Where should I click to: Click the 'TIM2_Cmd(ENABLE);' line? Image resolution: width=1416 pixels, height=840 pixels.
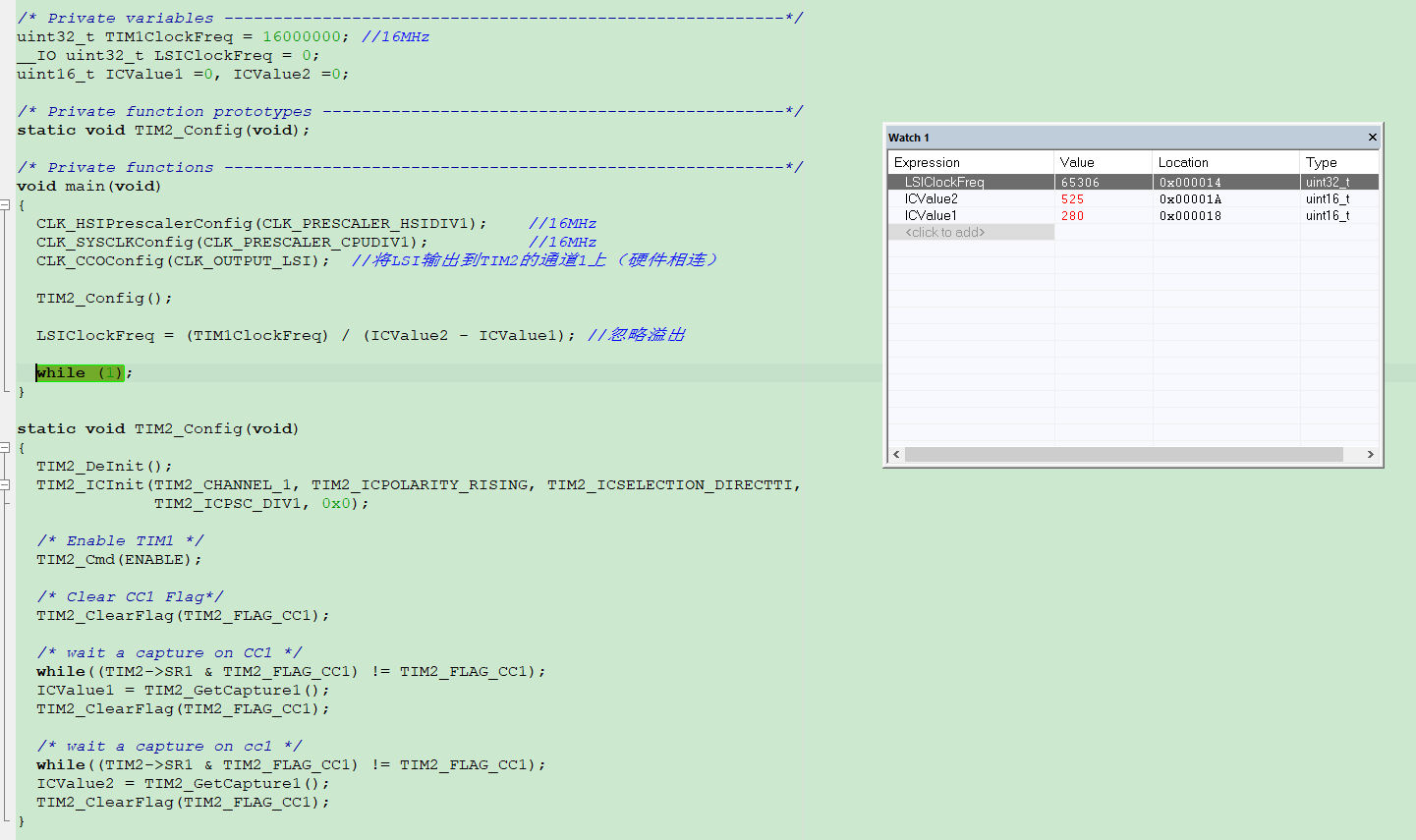pyautogui.click(x=119, y=559)
